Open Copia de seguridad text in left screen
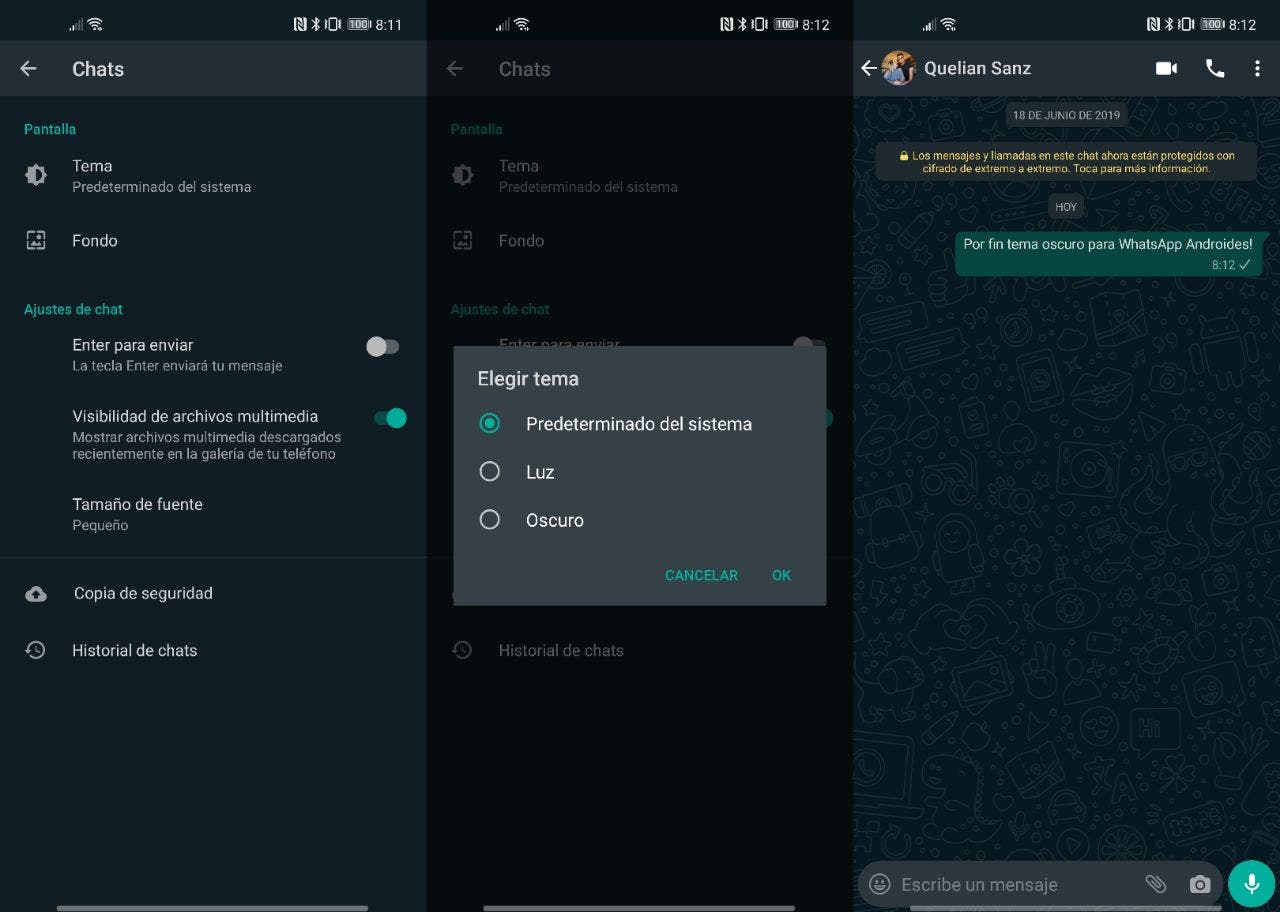The height and width of the screenshot is (912, 1280). 143,593
